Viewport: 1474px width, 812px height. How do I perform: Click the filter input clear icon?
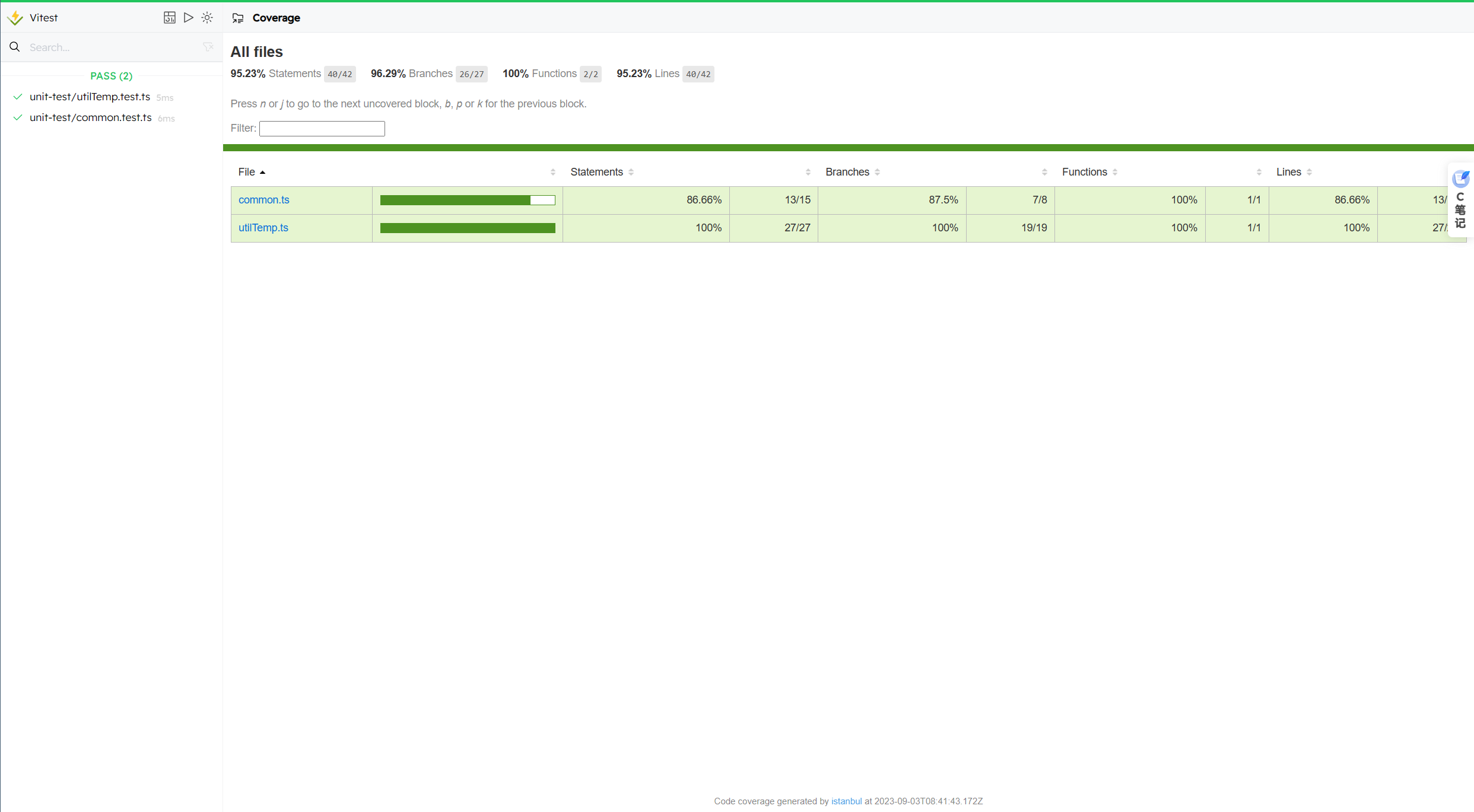pyautogui.click(x=208, y=47)
